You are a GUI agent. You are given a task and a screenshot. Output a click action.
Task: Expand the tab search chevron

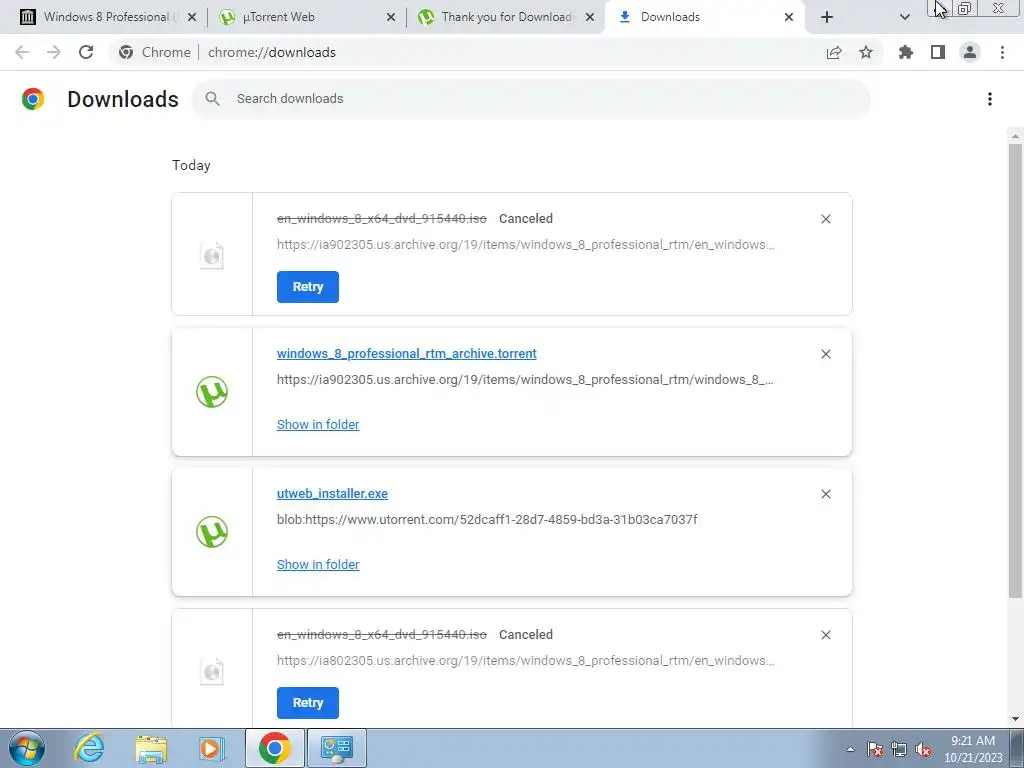(x=904, y=17)
